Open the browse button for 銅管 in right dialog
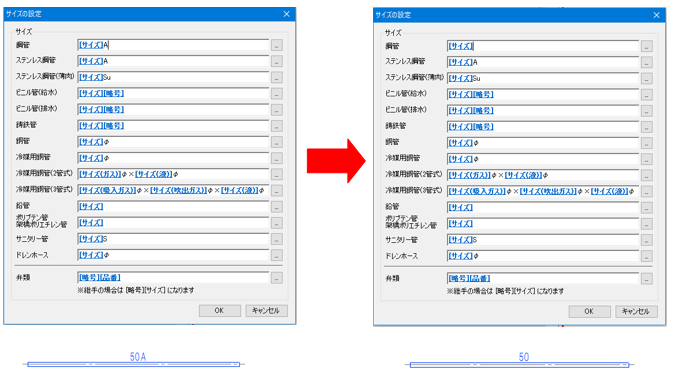Screen dimensions: 674x376 tap(646, 143)
